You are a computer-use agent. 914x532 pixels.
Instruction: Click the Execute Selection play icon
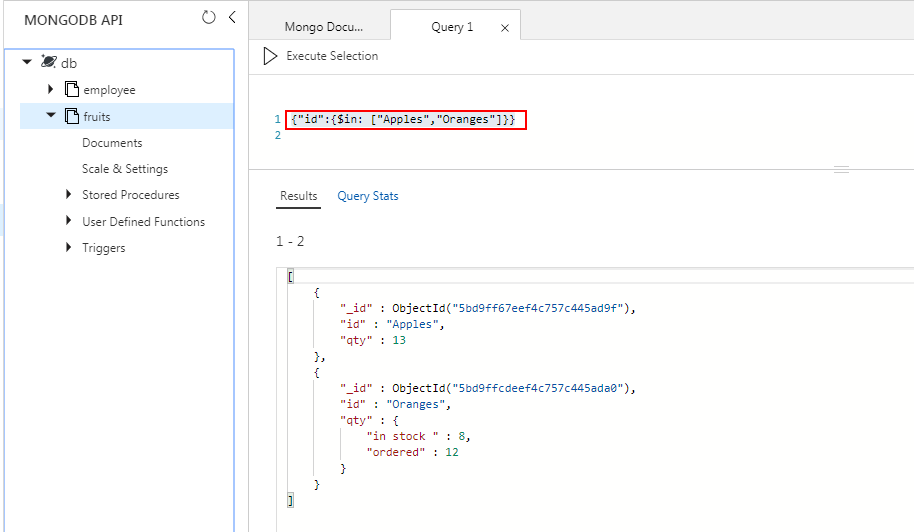(x=270, y=56)
